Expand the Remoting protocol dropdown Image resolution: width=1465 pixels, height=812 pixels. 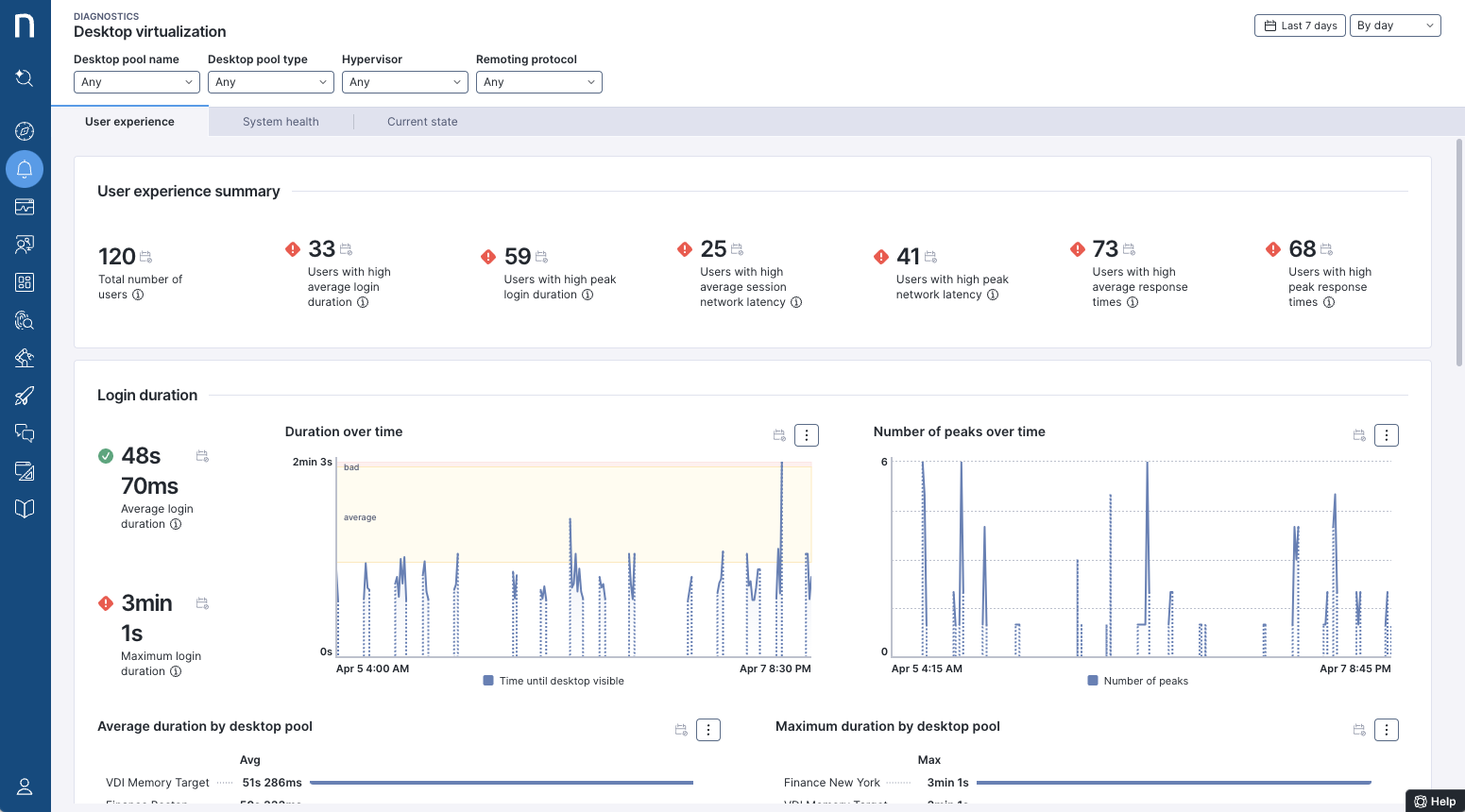pos(538,82)
